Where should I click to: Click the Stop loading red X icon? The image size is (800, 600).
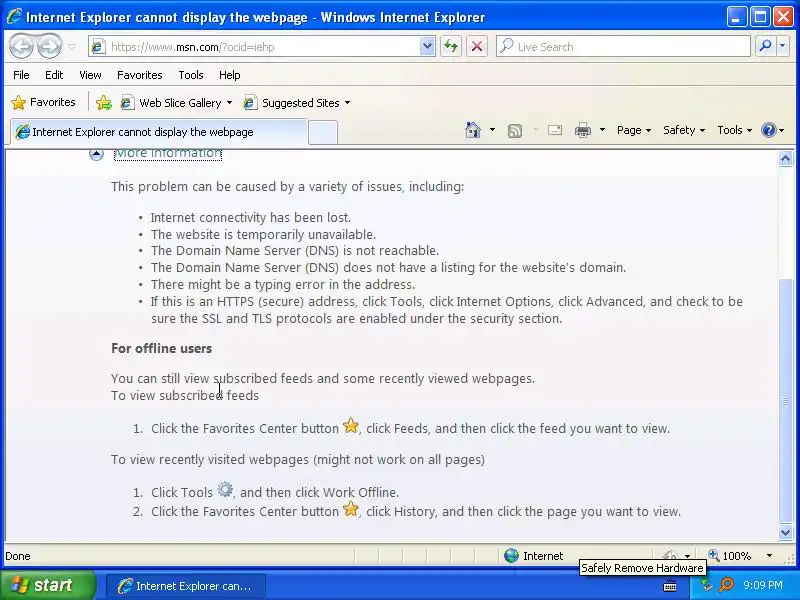tap(477, 47)
